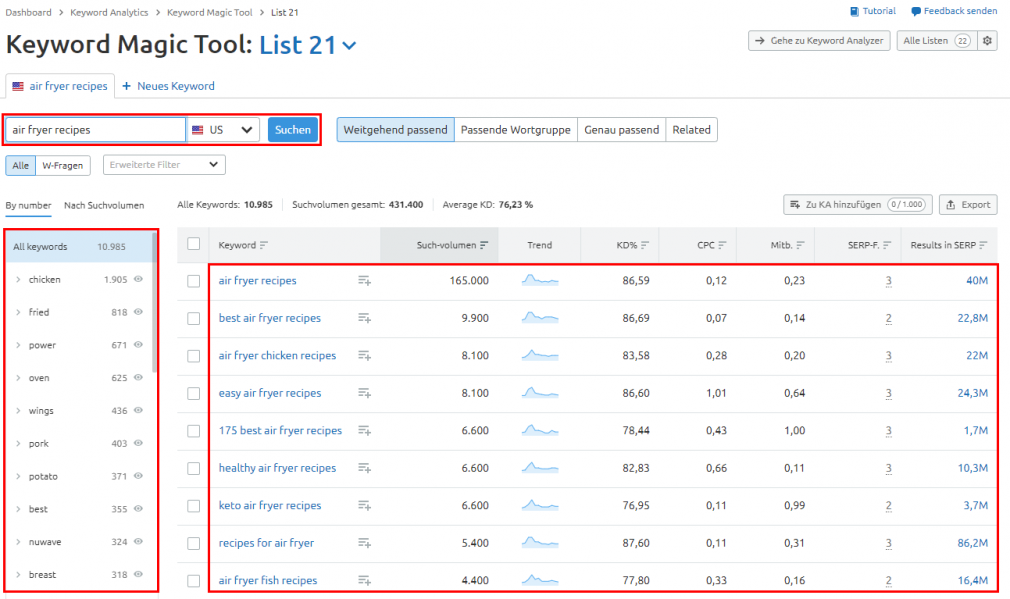The height and width of the screenshot is (599, 1010).
Task: Add '175 best air fryer recipes' to analyzer icon
Action: tap(365, 430)
